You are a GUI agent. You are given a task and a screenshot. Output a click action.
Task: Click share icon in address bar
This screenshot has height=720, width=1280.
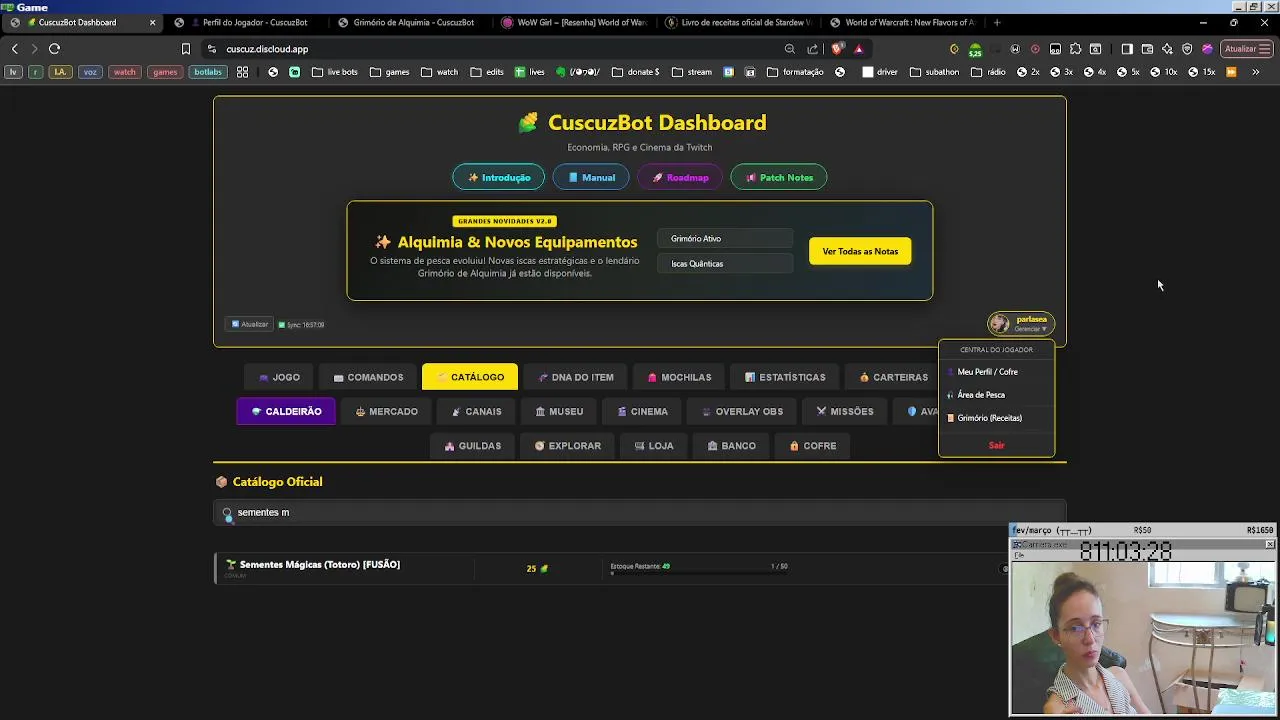pos(812,48)
